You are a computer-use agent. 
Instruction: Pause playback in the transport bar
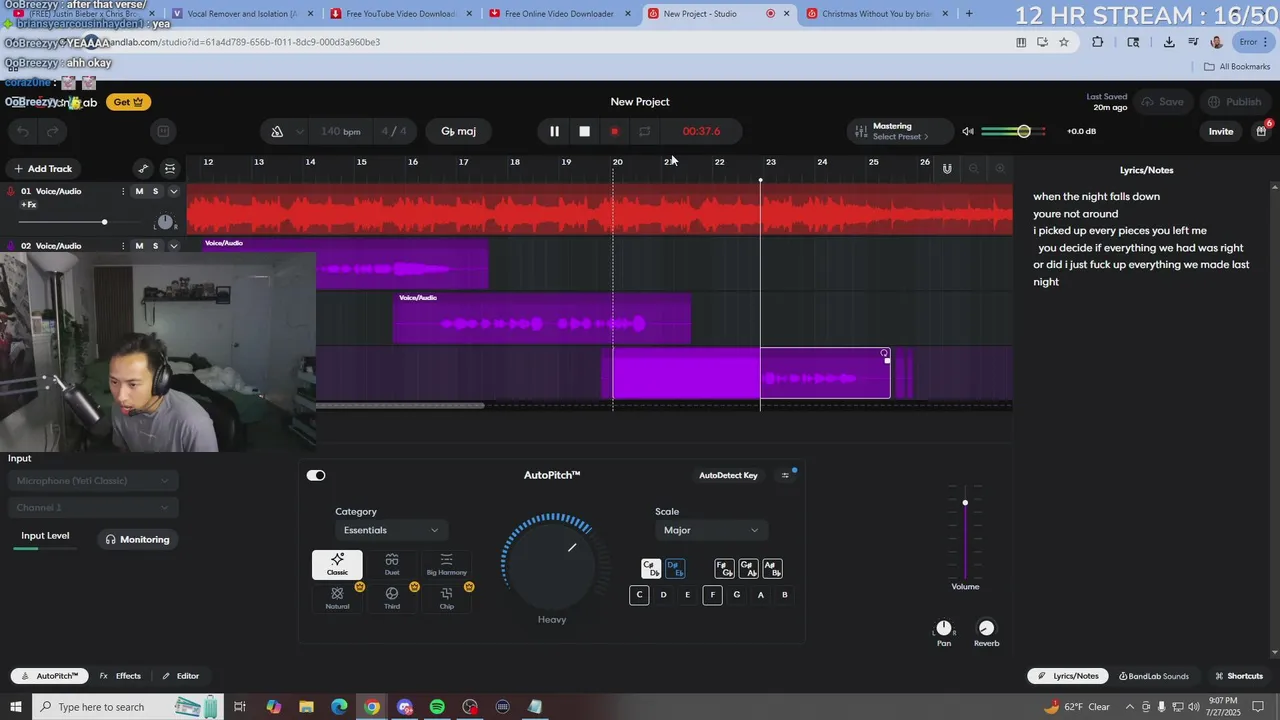[554, 131]
